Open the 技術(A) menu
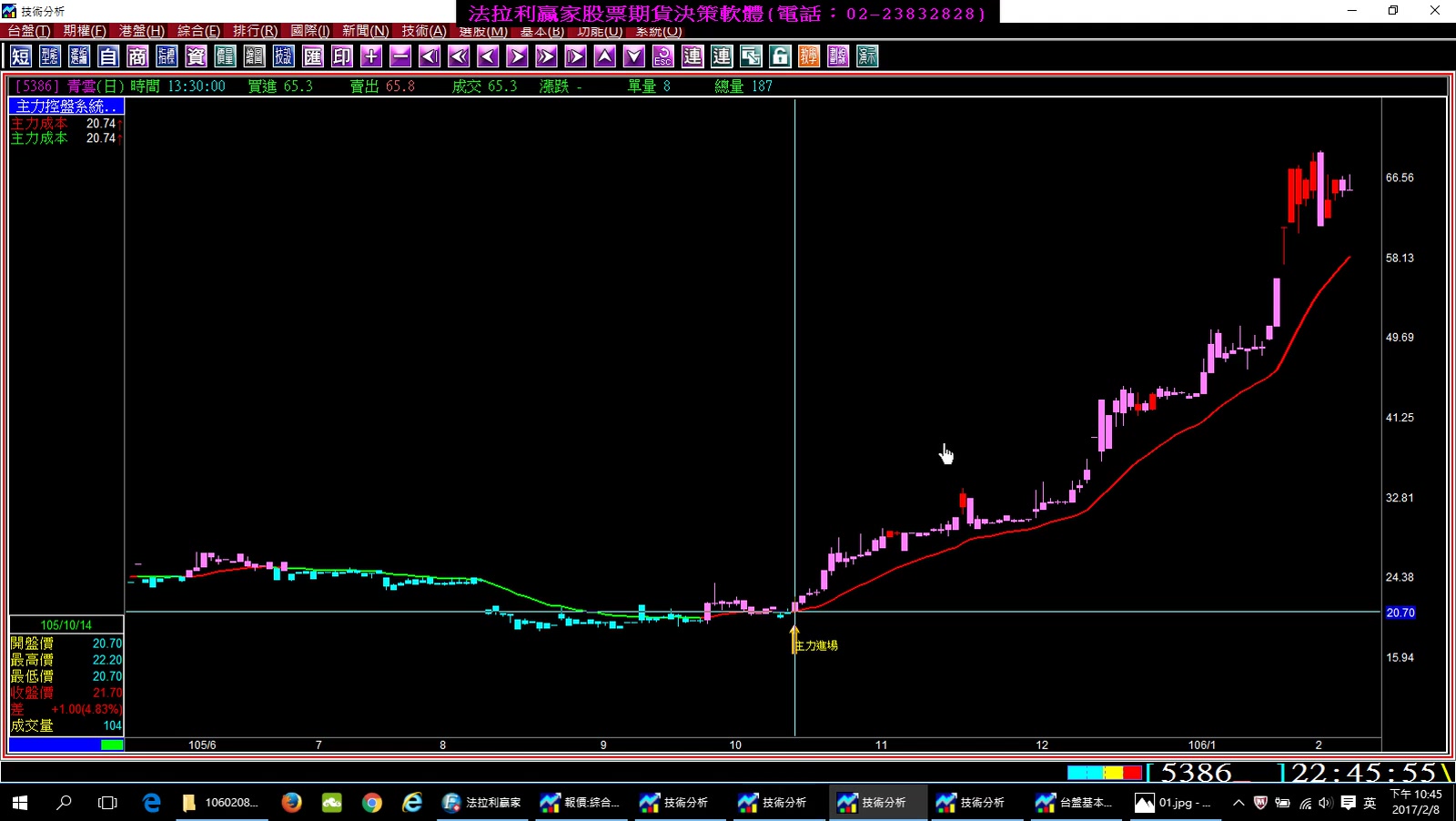Screen dimensions: 1456x821 424,31
